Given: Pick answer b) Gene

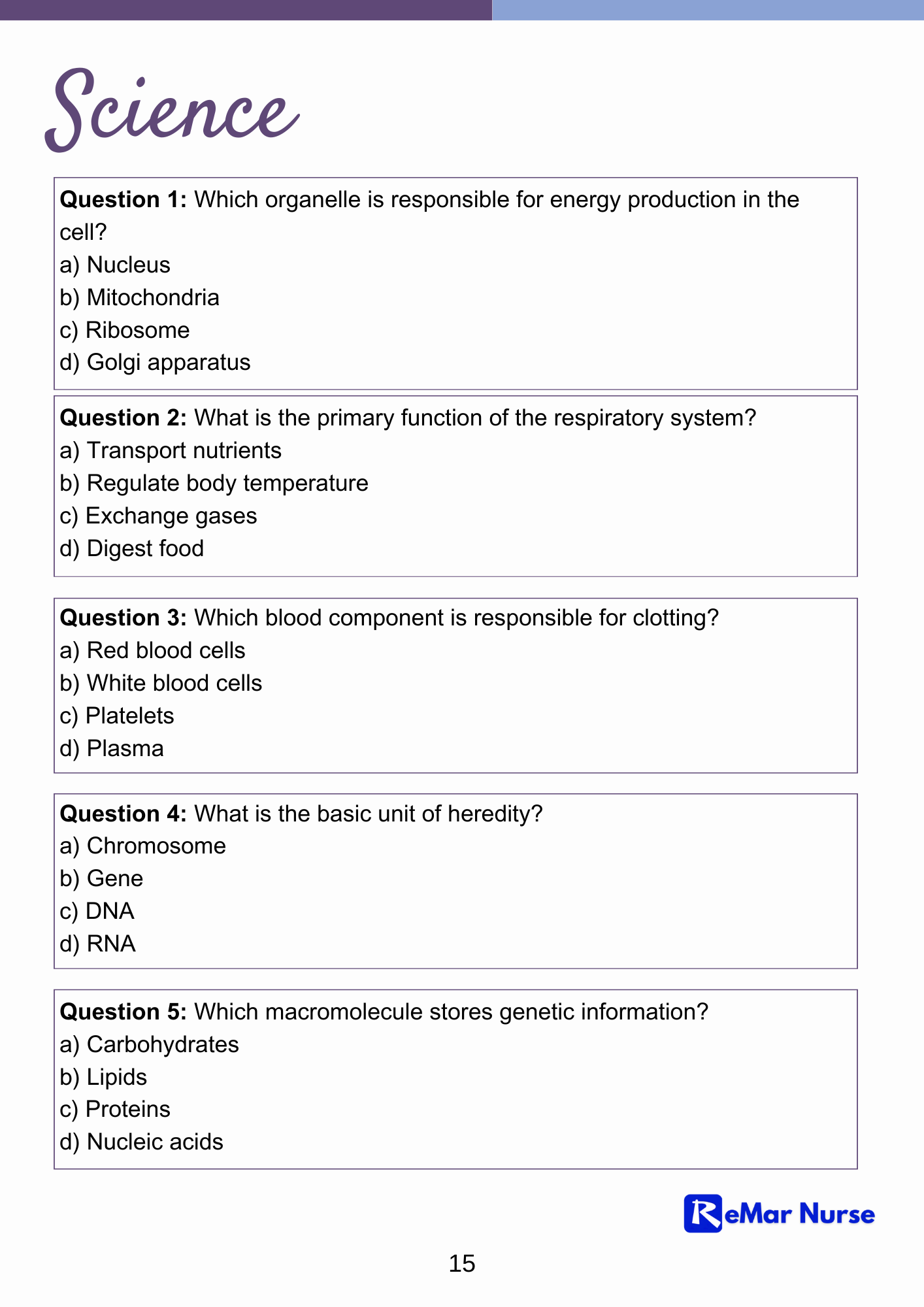Looking at the screenshot, I should [x=101, y=878].
